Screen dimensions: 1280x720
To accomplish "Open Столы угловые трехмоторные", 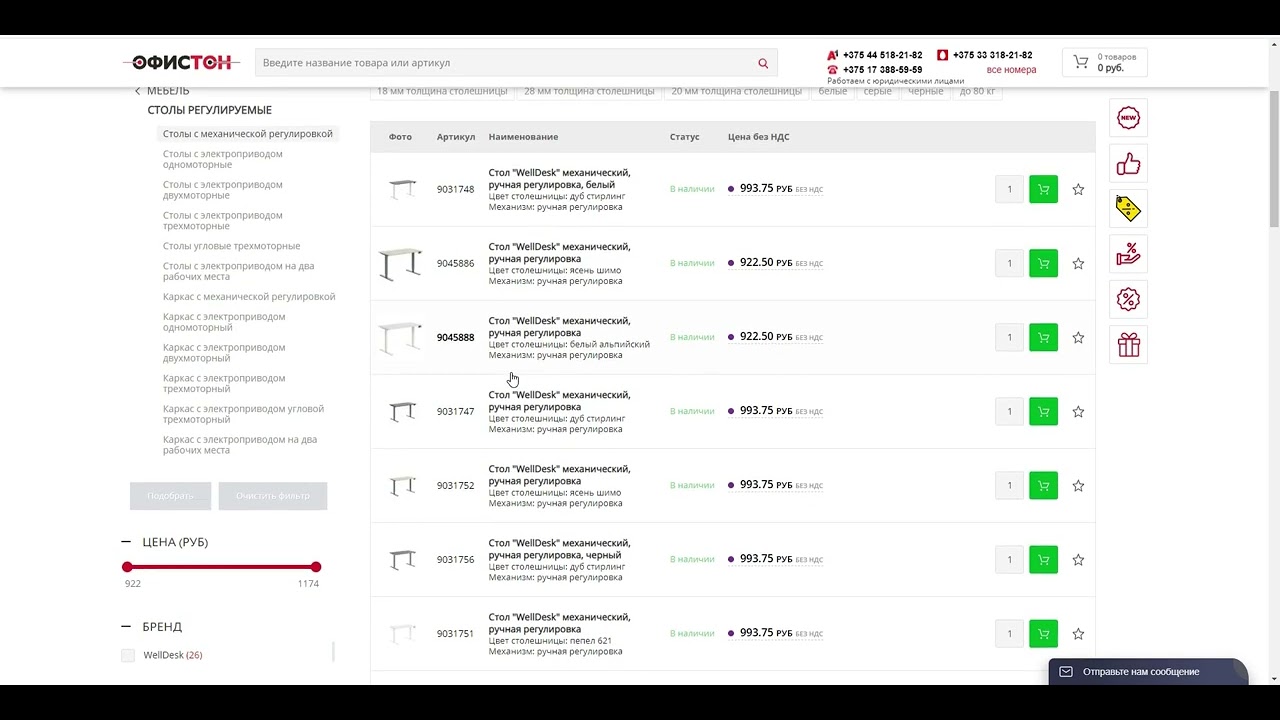I will click(x=231, y=246).
